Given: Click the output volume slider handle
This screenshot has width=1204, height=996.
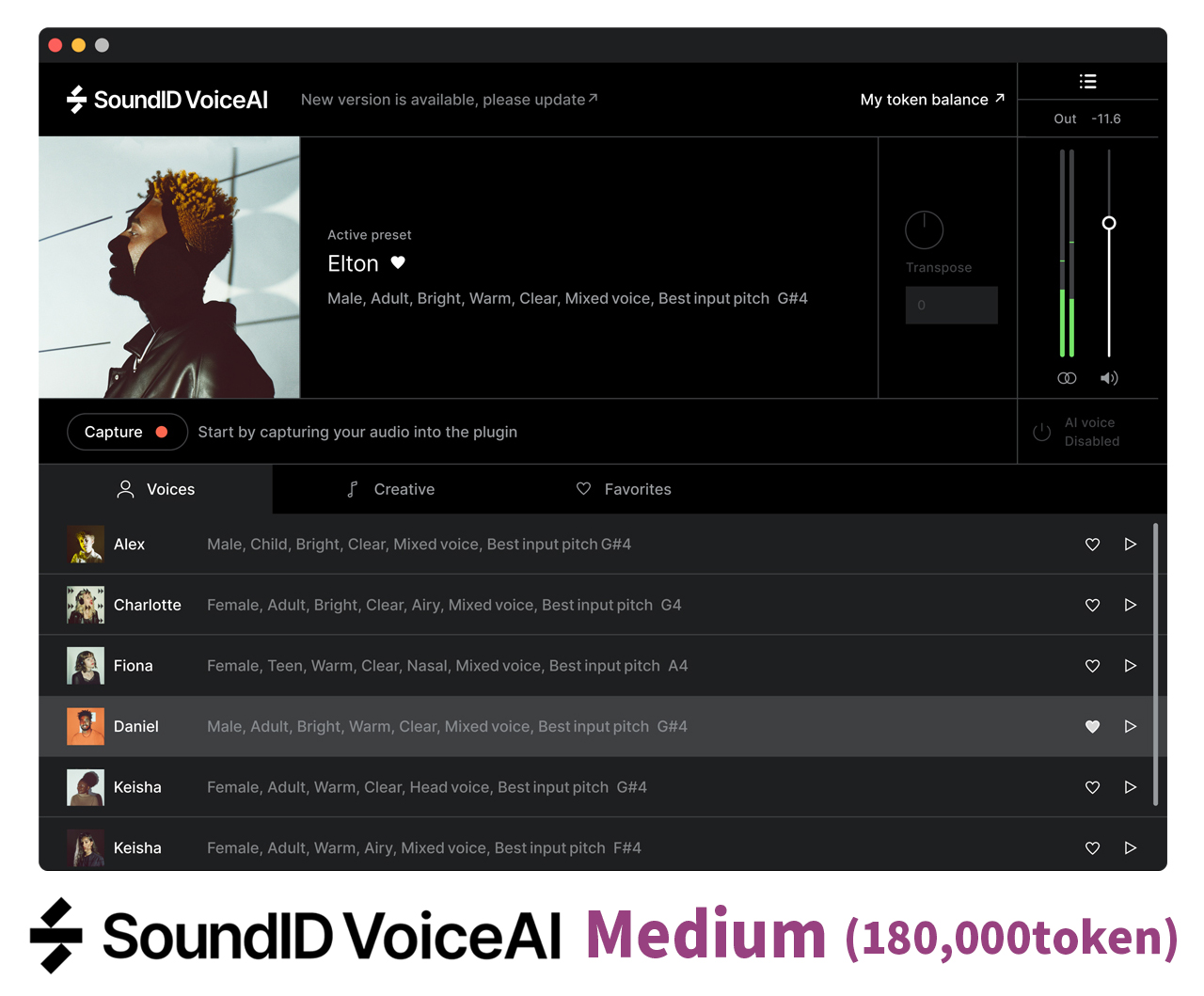Looking at the screenshot, I should (1109, 223).
